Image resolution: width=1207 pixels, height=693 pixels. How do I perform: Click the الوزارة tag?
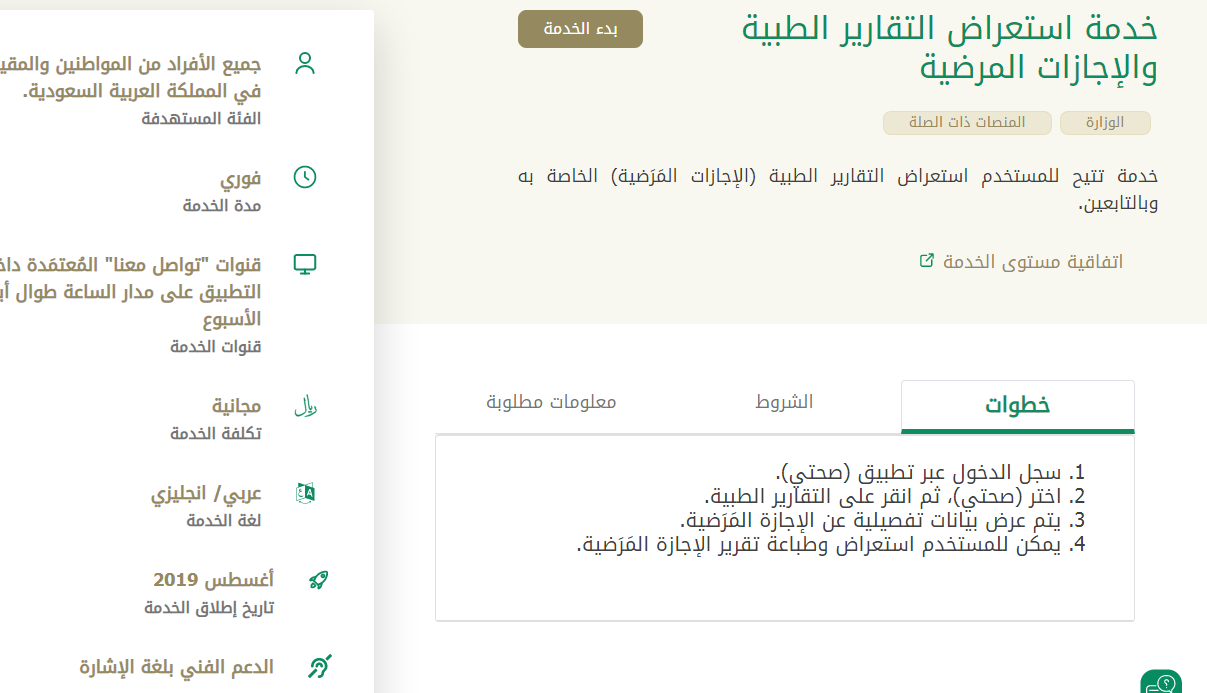point(1105,123)
